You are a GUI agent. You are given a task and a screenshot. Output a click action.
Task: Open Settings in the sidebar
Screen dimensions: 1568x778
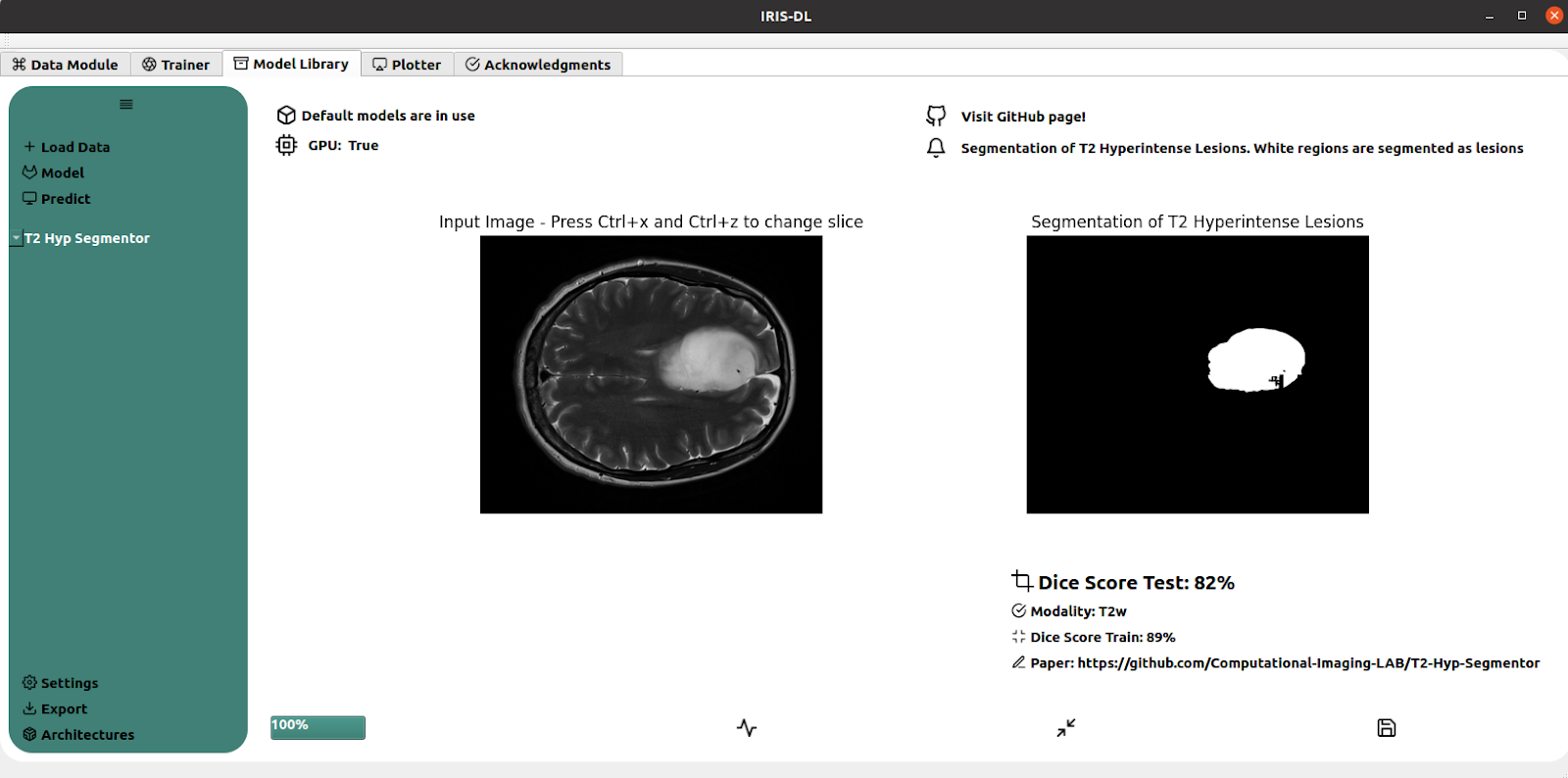coord(61,683)
